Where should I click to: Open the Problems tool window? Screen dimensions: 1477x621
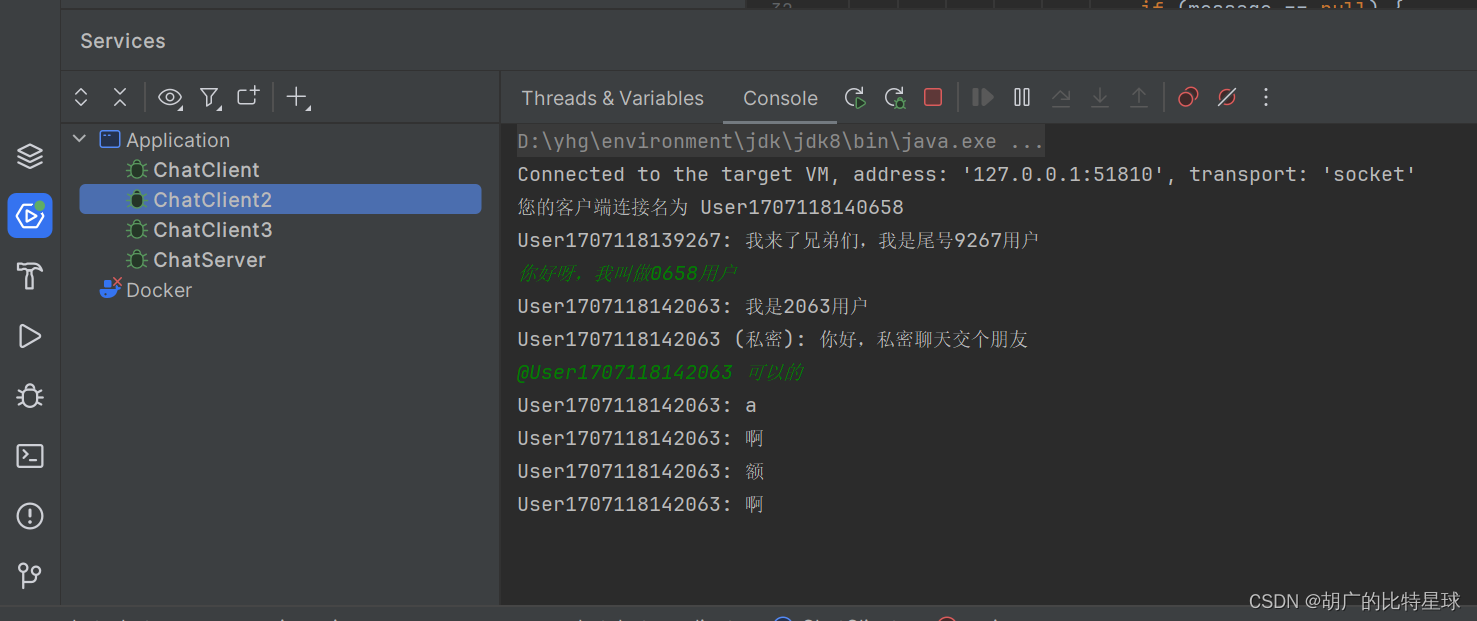[30, 516]
